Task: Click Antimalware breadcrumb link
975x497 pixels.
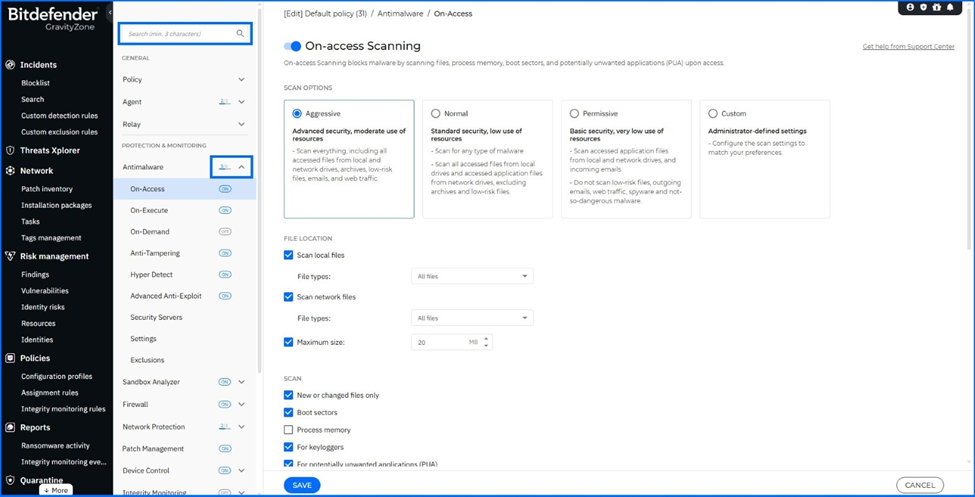Action: tap(399, 13)
